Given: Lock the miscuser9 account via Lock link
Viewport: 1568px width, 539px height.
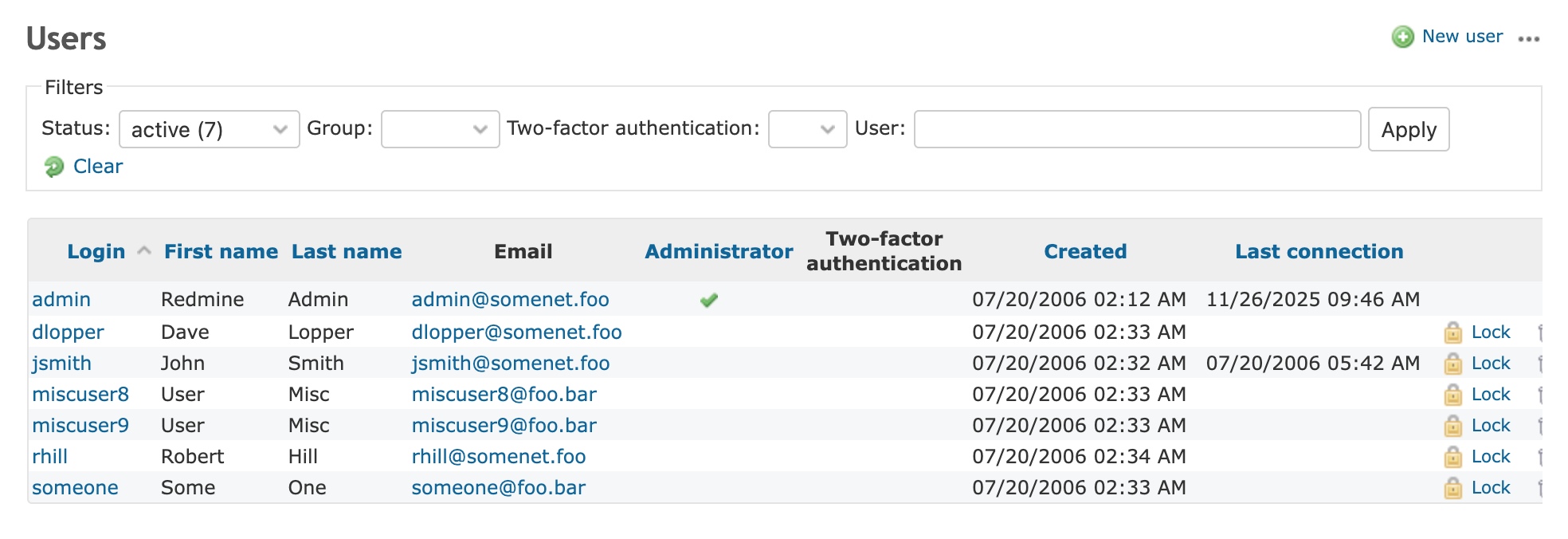Looking at the screenshot, I should (x=1490, y=426).
